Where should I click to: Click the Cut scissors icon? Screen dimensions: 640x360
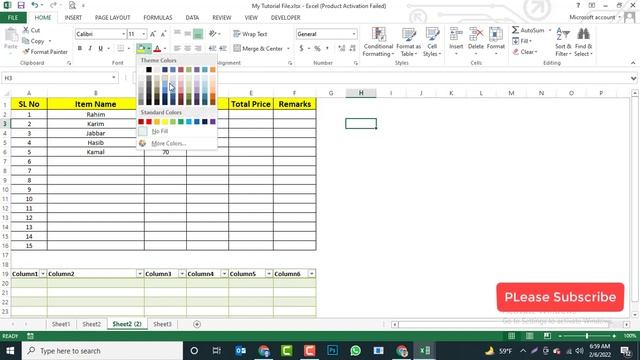26,30
